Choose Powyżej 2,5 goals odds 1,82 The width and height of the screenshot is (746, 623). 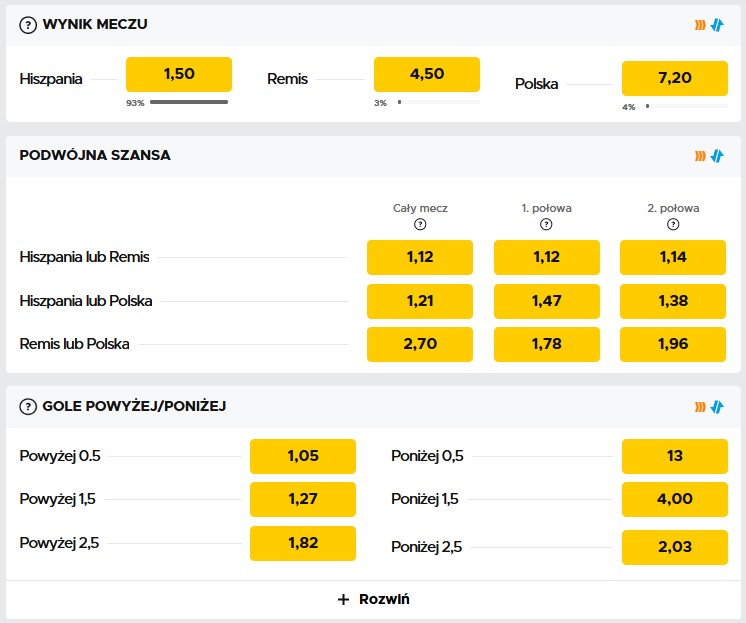[x=303, y=543]
